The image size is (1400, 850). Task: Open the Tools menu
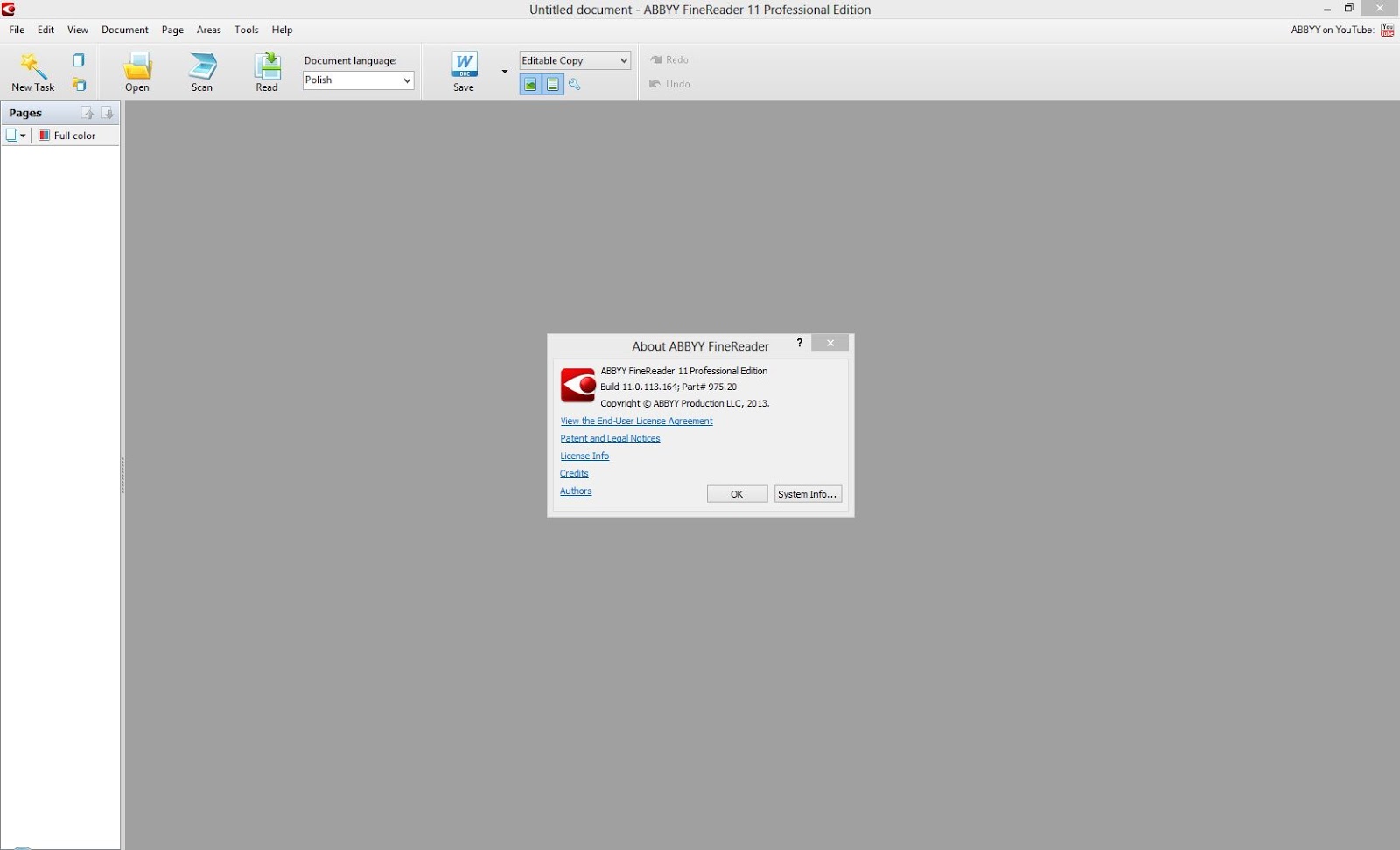tap(246, 30)
